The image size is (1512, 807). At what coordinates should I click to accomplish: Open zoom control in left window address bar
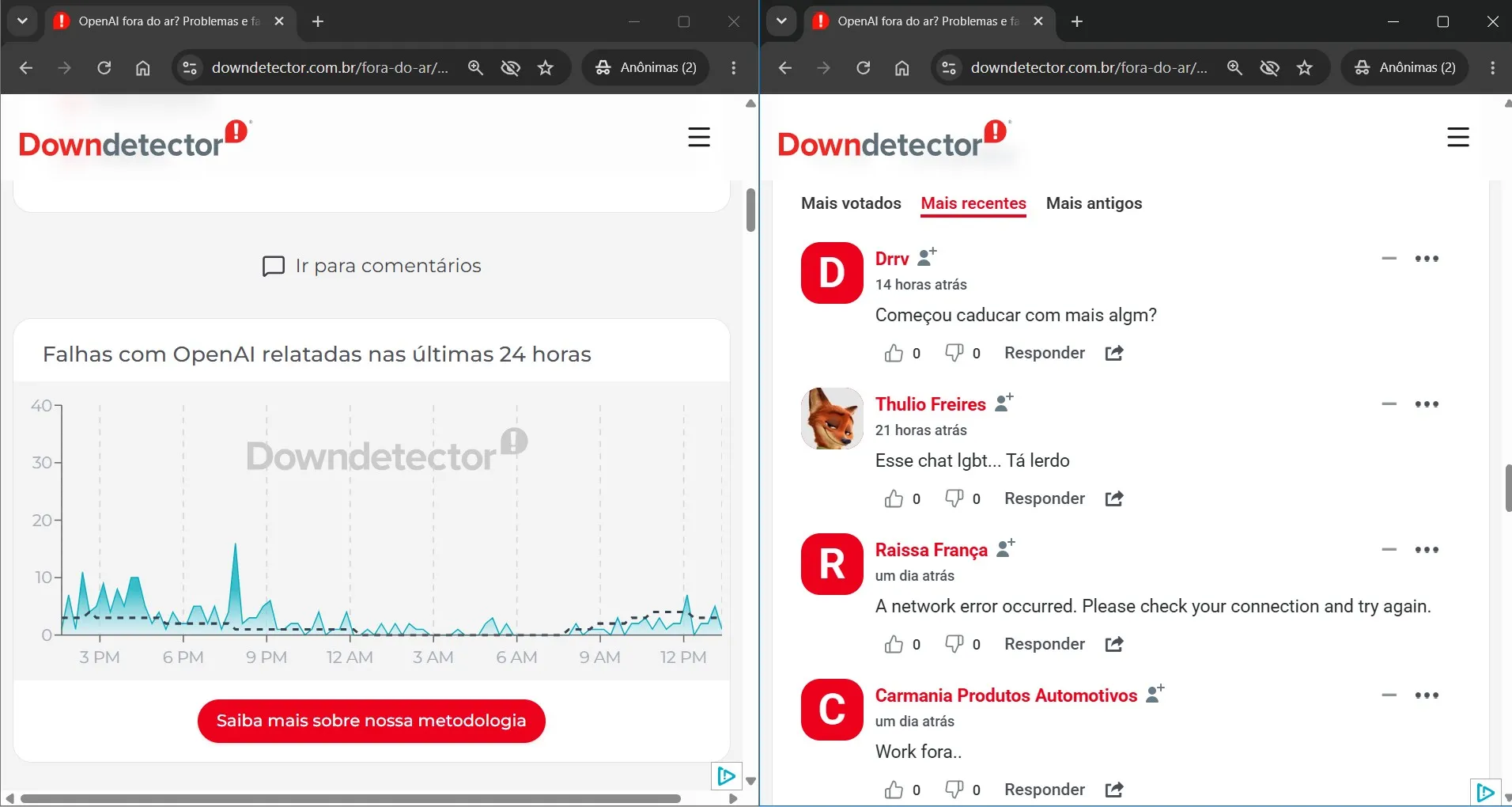point(475,68)
